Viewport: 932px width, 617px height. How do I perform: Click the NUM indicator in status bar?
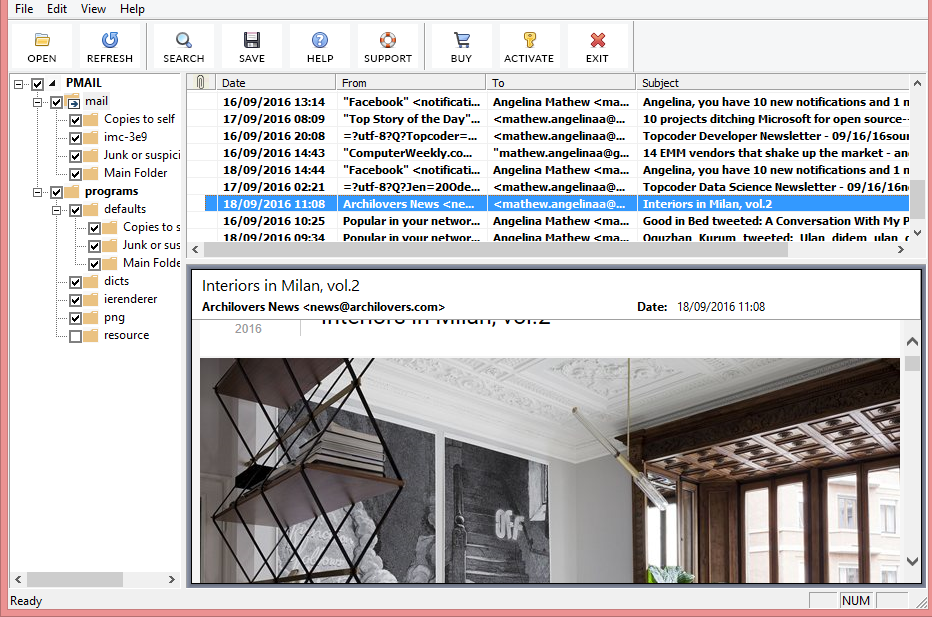point(855,601)
